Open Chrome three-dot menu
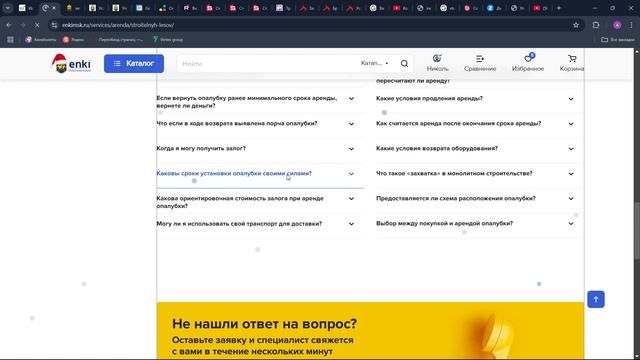Viewport: 640px width, 360px height. (631, 25)
